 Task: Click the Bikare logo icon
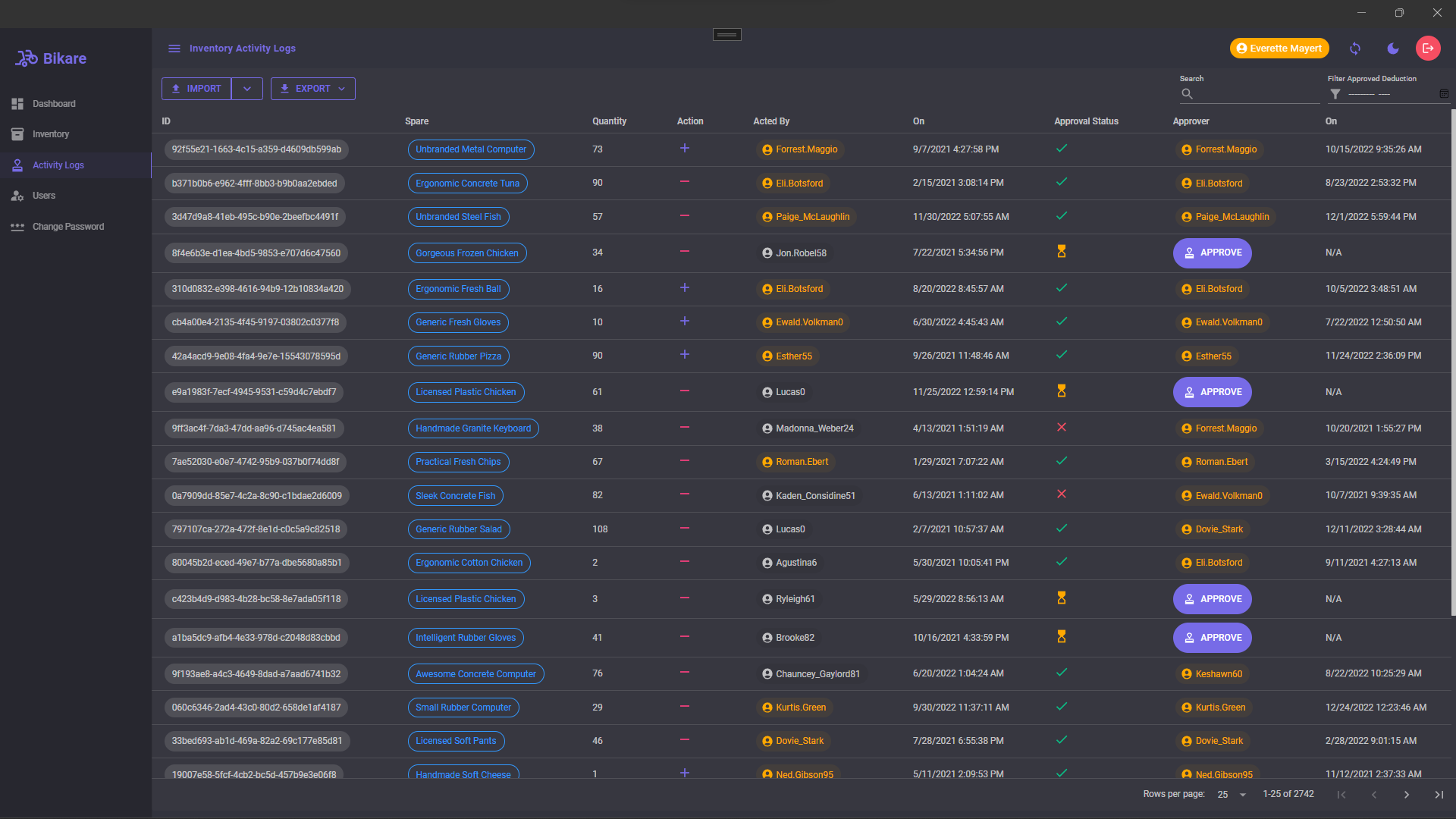click(27, 58)
